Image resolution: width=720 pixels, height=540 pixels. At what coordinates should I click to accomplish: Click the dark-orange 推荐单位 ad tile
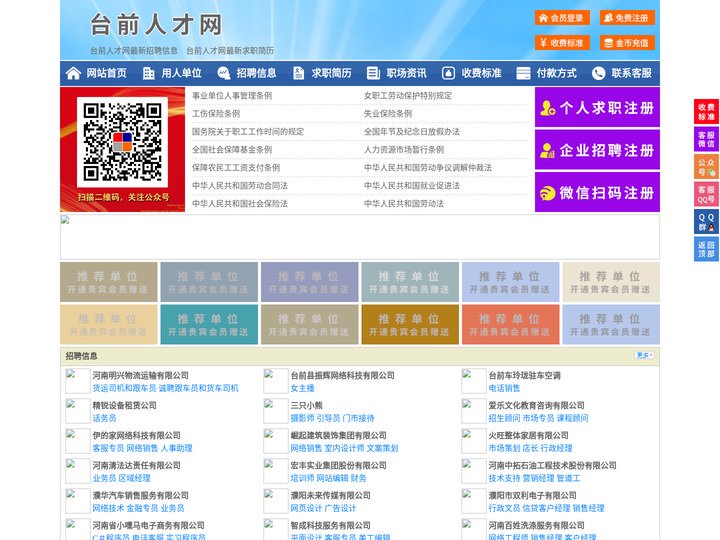(410, 324)
